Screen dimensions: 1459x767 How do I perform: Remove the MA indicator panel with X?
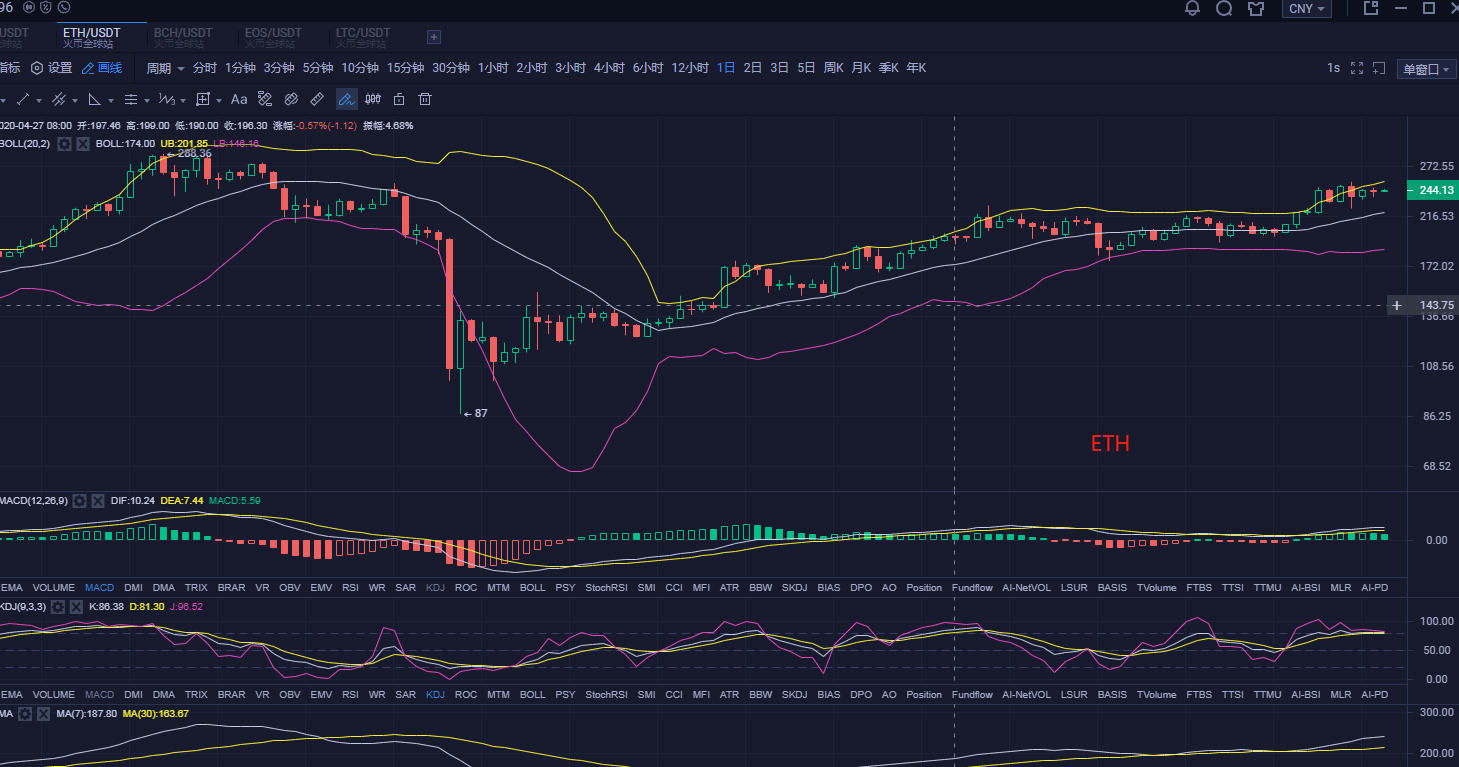[x=45, y=714]
